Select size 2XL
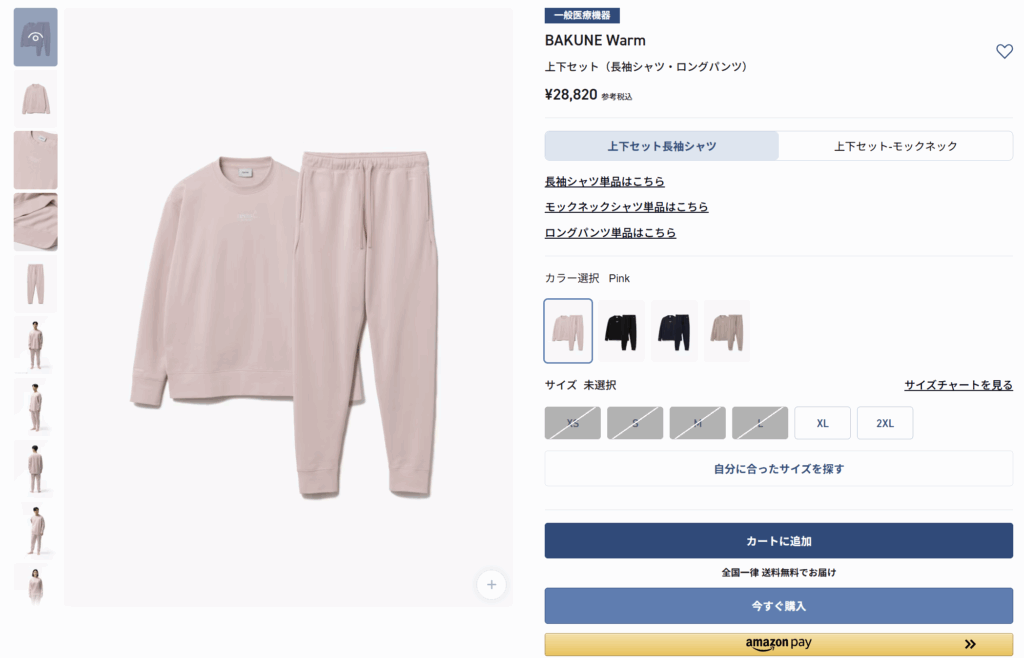Image resolution: width=1024 pixels, height=658 pixels. [885, 423]
